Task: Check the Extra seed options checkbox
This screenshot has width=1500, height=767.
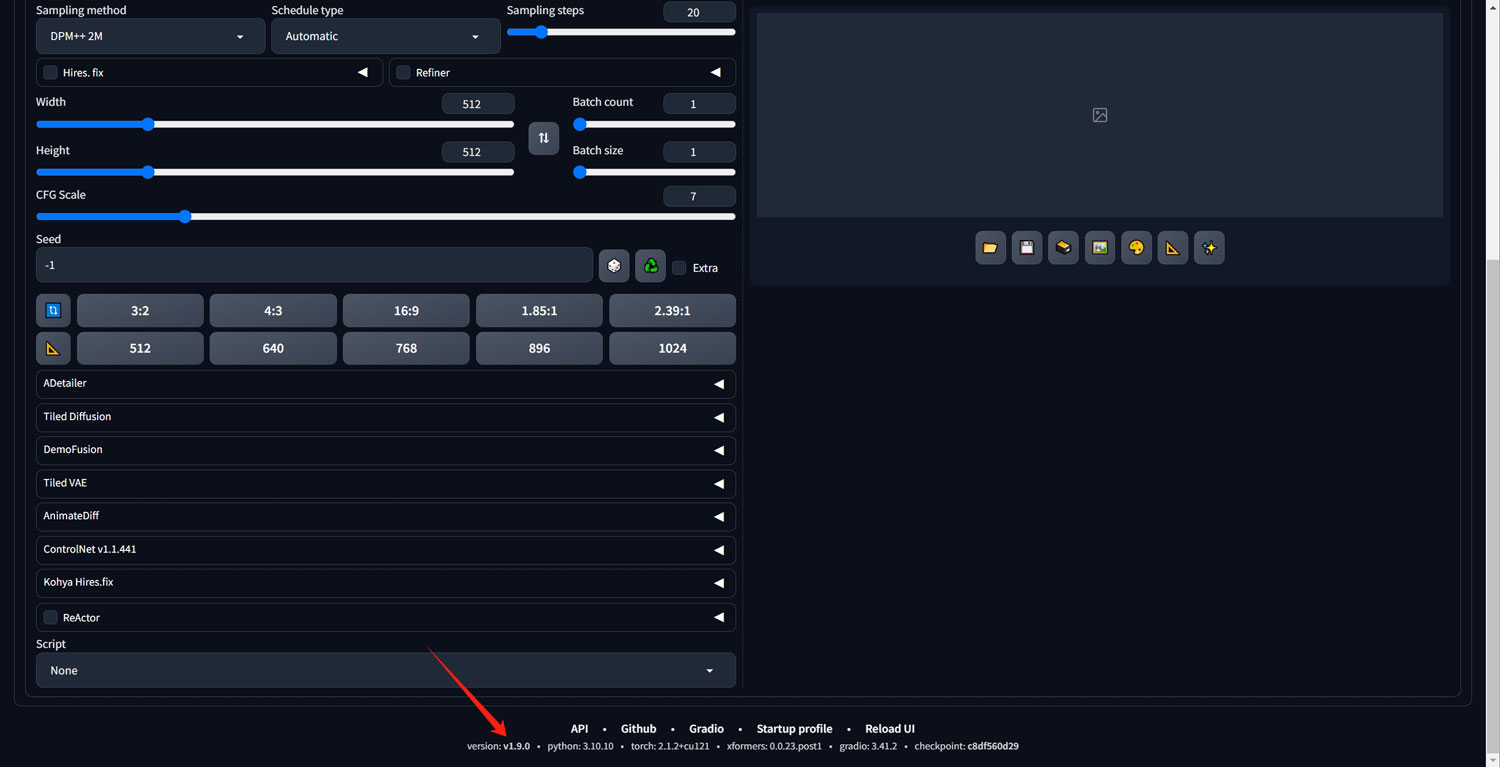Action: pos(676,267)
